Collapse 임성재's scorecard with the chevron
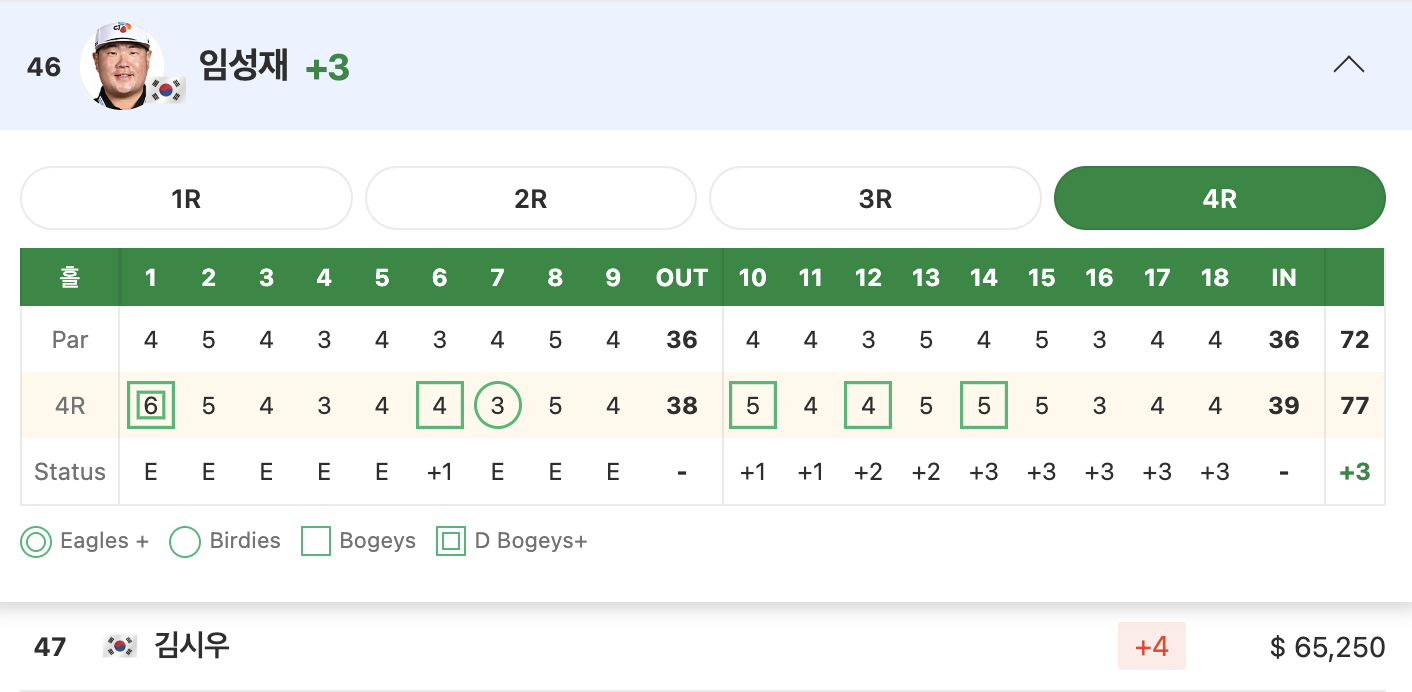 [x=1350, y=64]
